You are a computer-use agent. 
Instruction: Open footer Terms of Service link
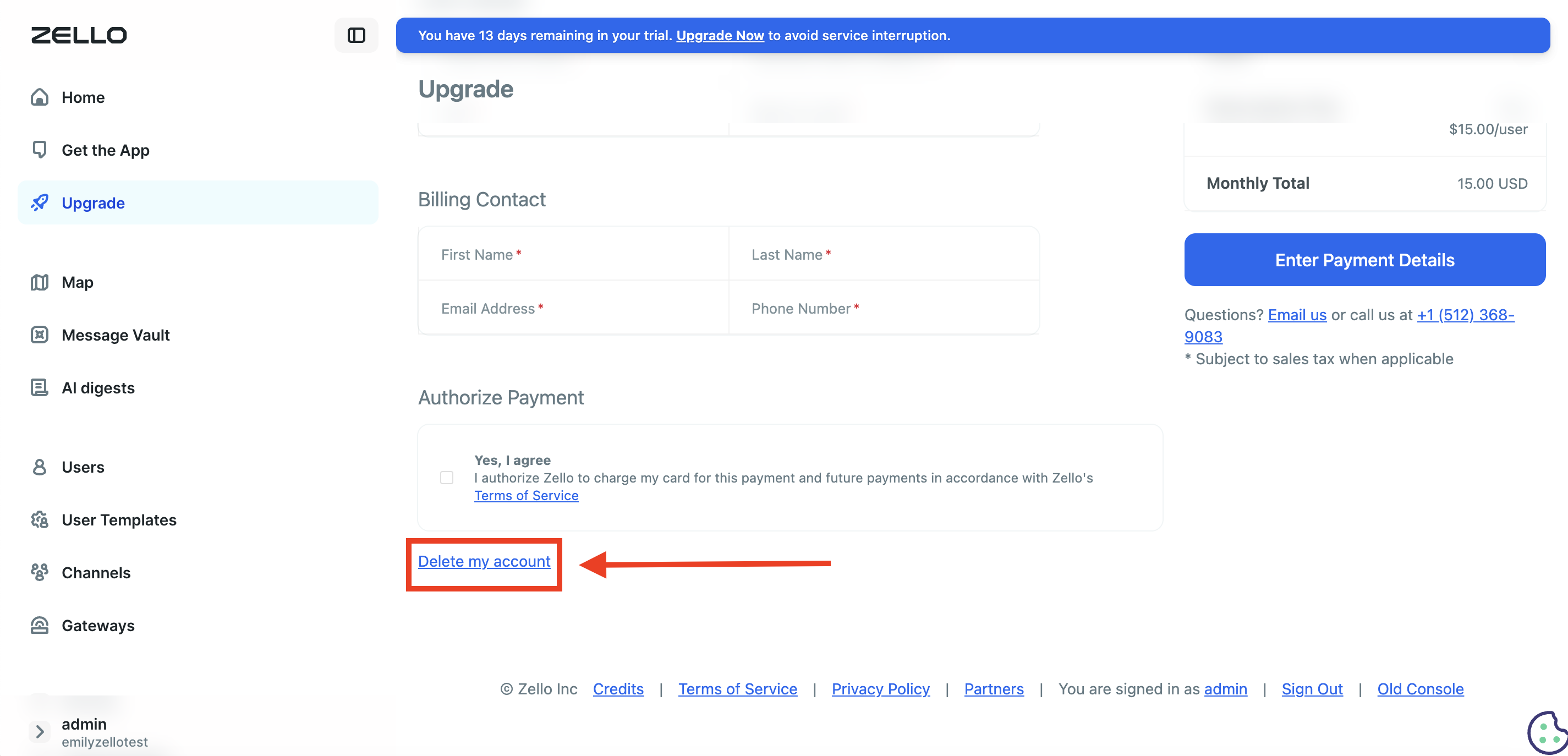pyautogui.click(x=737, y=689)
